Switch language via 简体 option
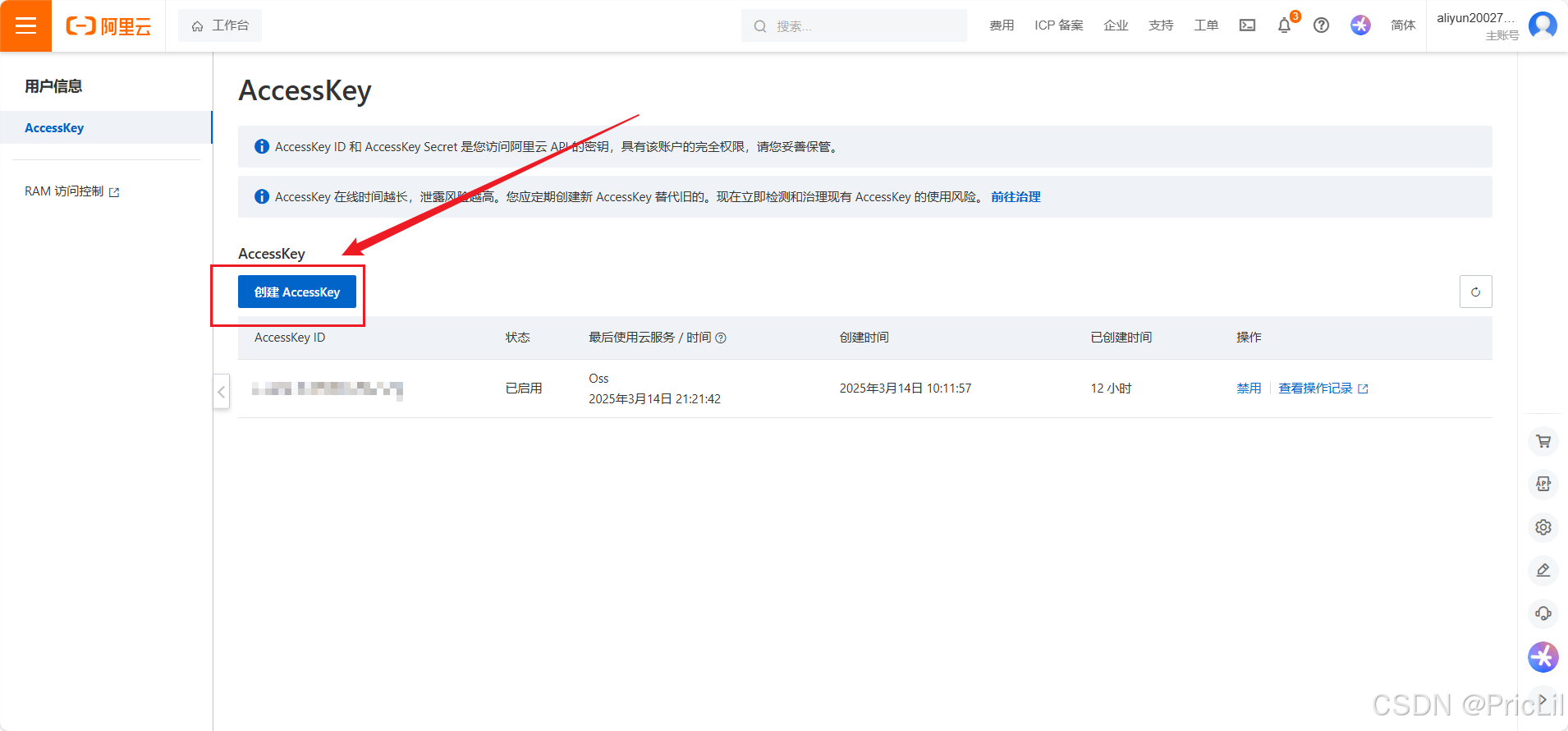The height and width of the screenshot is (731, 1568). point(1403,25)
